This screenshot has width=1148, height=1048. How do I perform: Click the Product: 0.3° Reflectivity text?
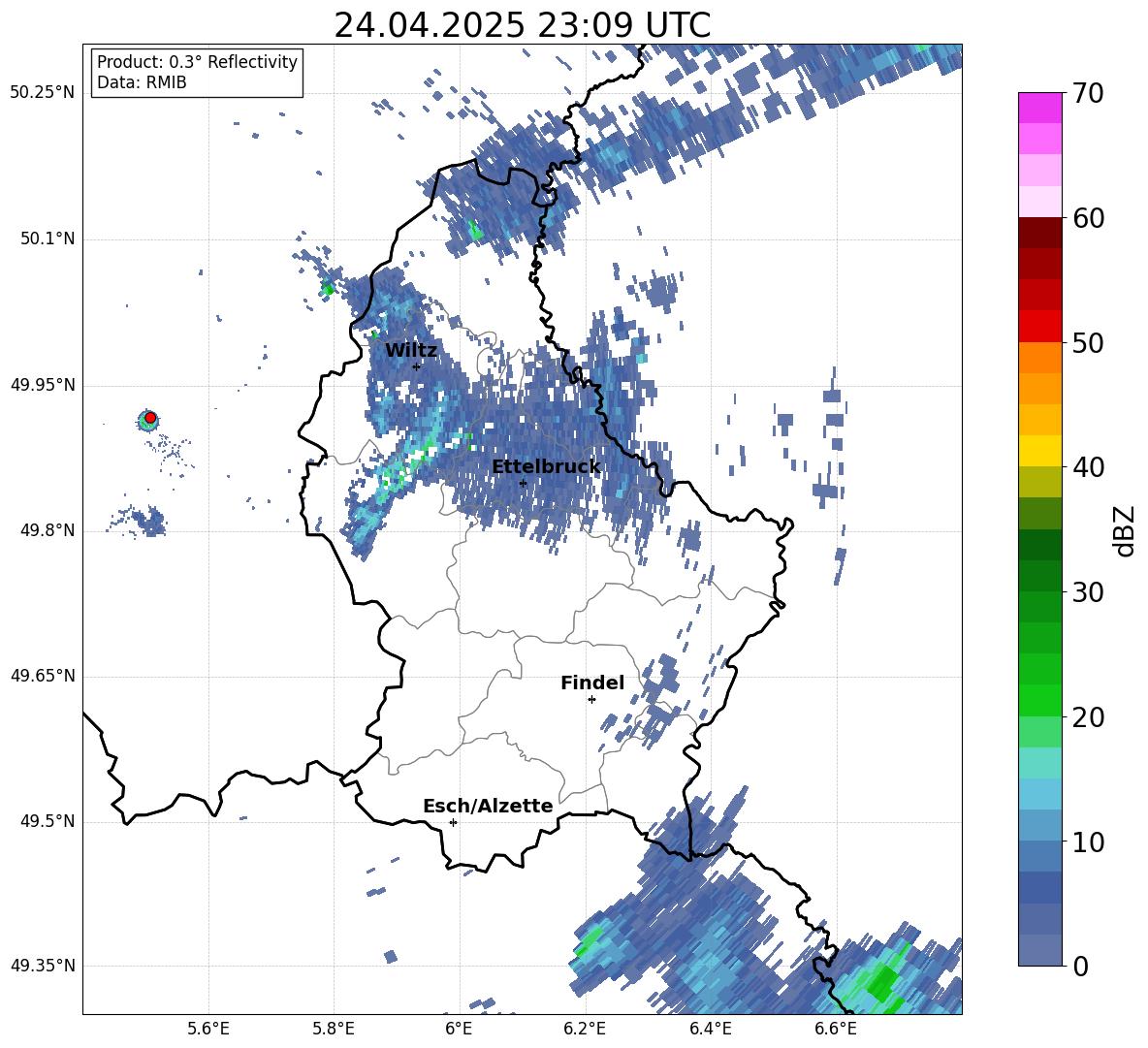(x=197, y=61)
